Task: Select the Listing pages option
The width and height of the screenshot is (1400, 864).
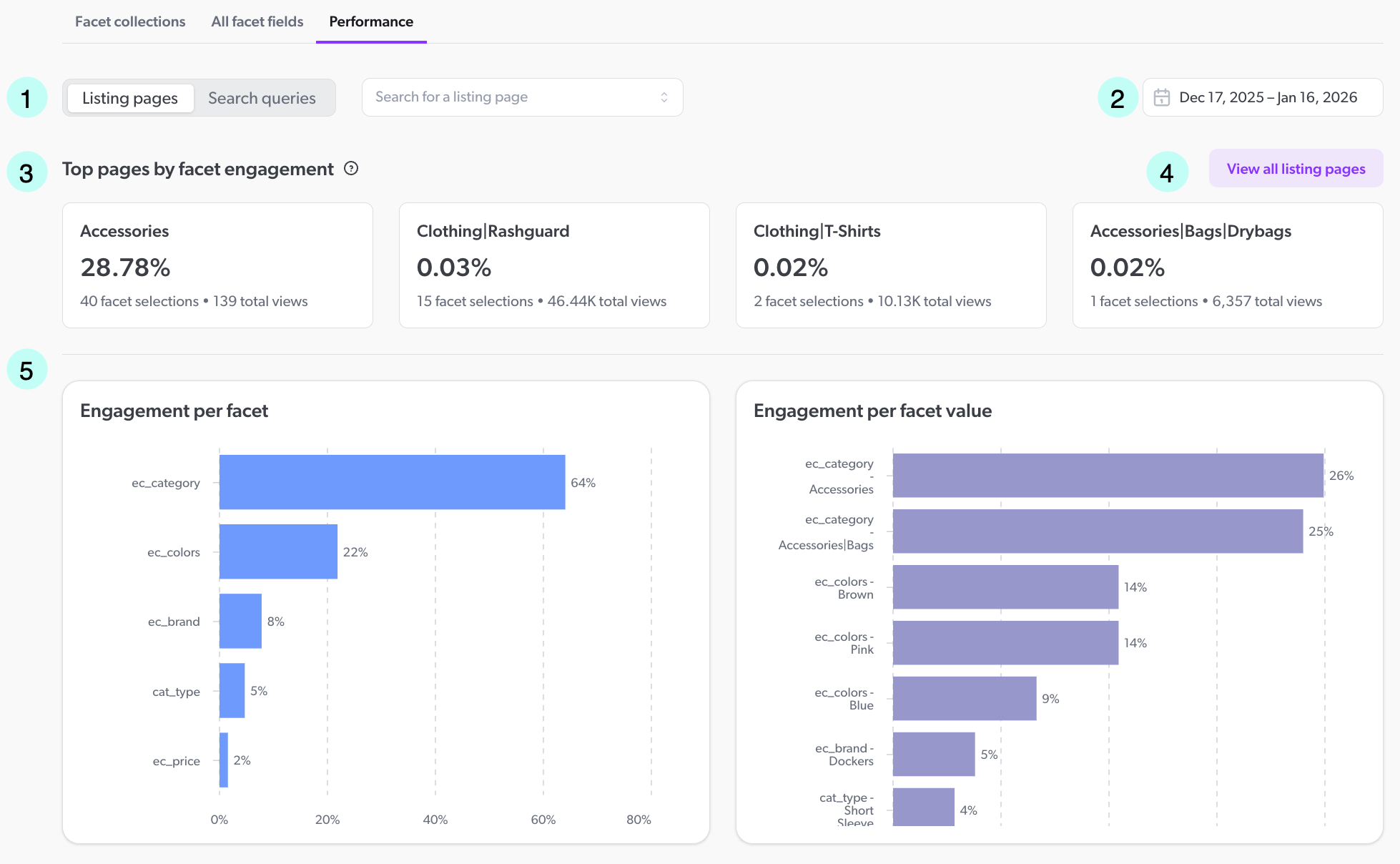Action: click(129, 97)
